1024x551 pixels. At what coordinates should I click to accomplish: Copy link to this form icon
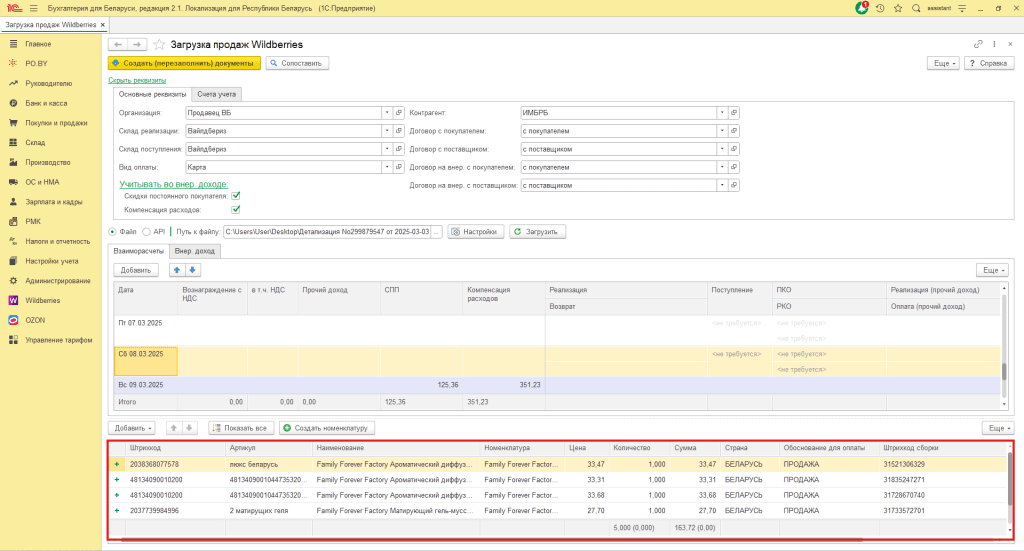click(978, 45)
